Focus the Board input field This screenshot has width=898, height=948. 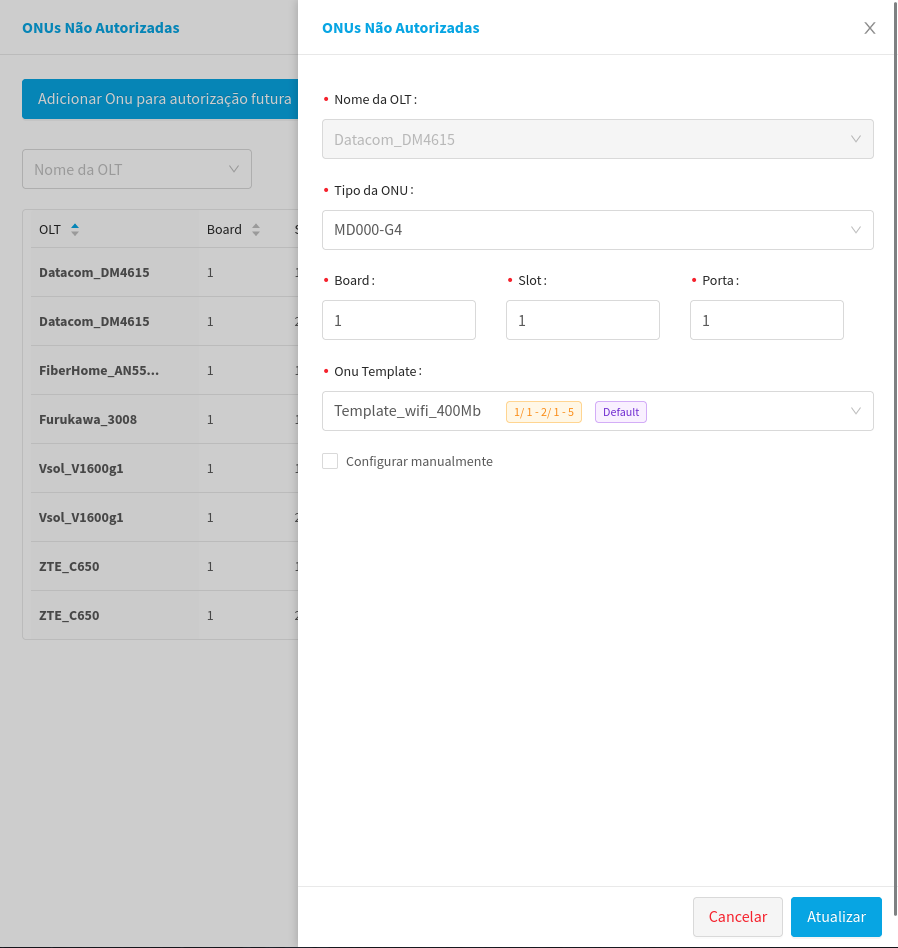coord(398,320)
